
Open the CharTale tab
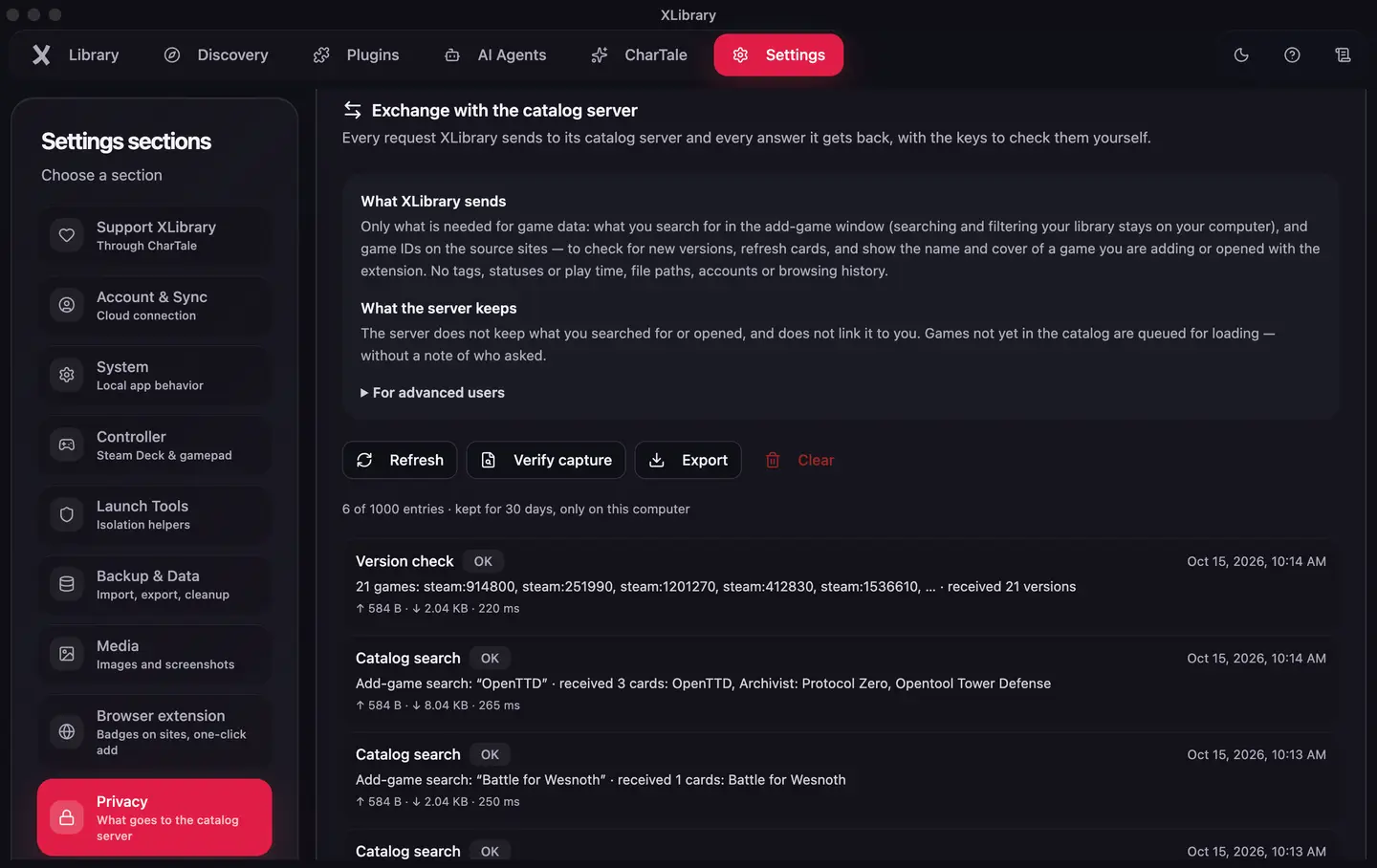(x=639, y=54)
